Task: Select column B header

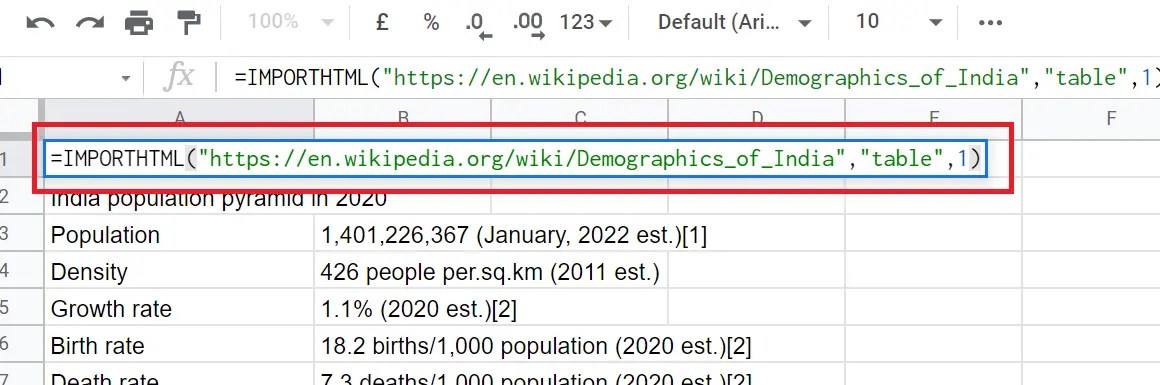Action: pyautogui.click(x=402, y=117)
